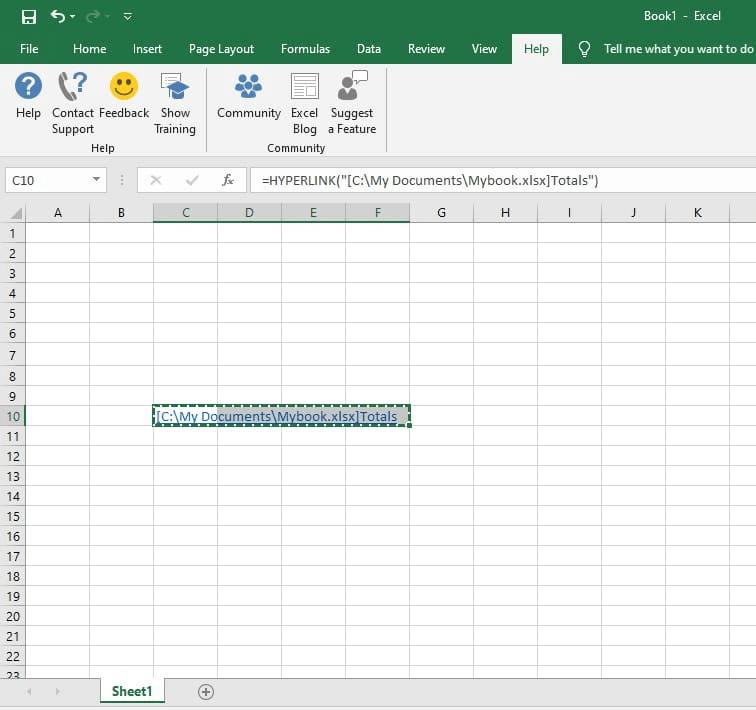
Task: Click the Select All corner triangle
Action: tap(15, 213)
